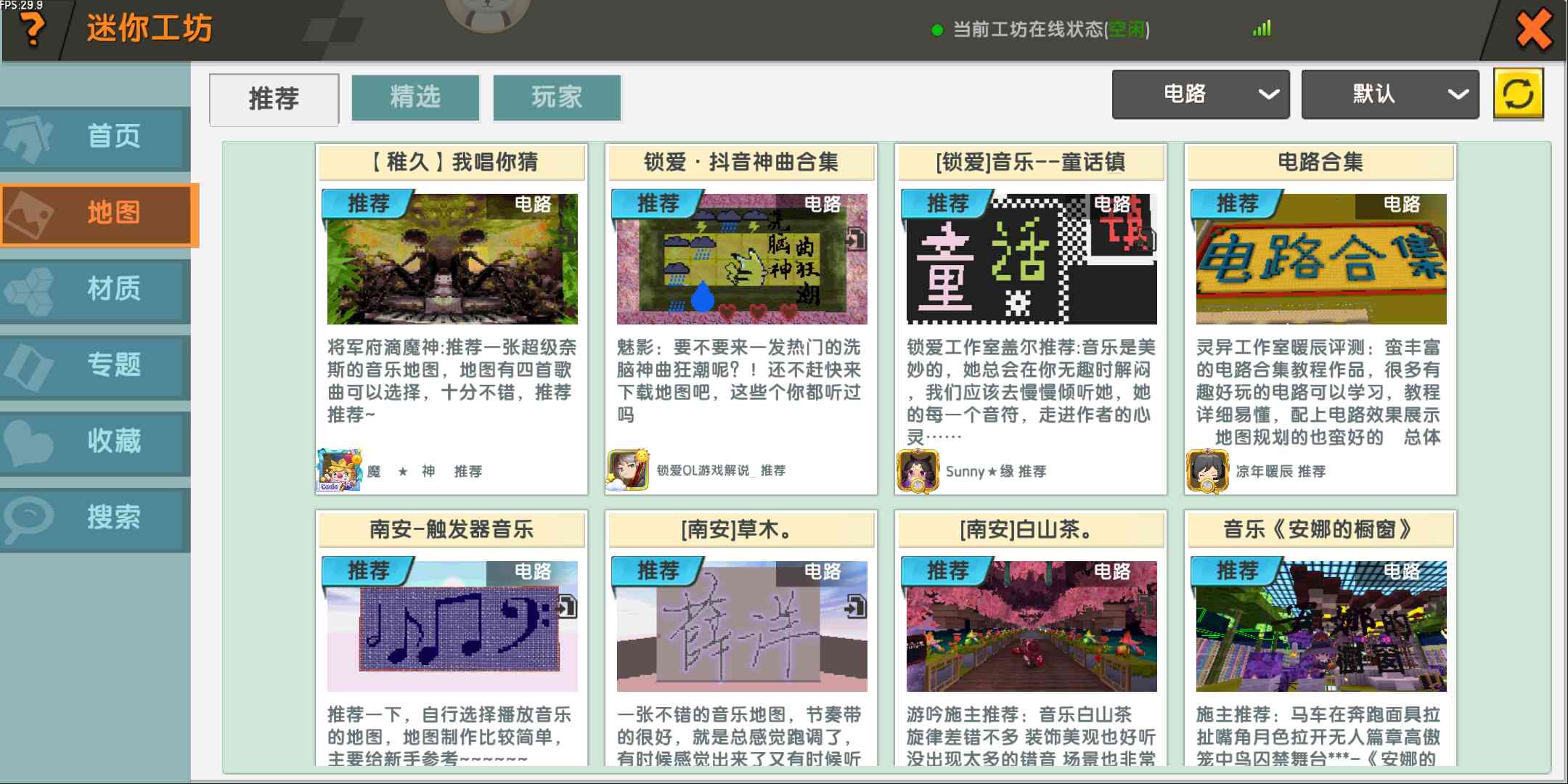Click the 电路合集 card title

[x=1320, y=161]
